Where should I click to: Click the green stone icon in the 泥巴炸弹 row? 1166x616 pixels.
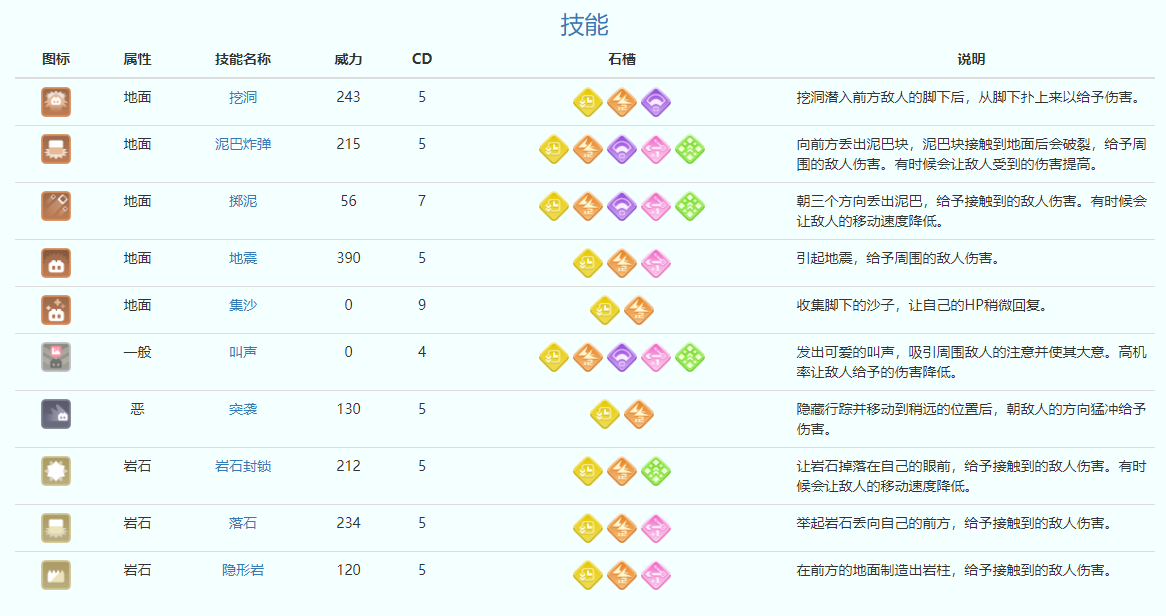690,149
